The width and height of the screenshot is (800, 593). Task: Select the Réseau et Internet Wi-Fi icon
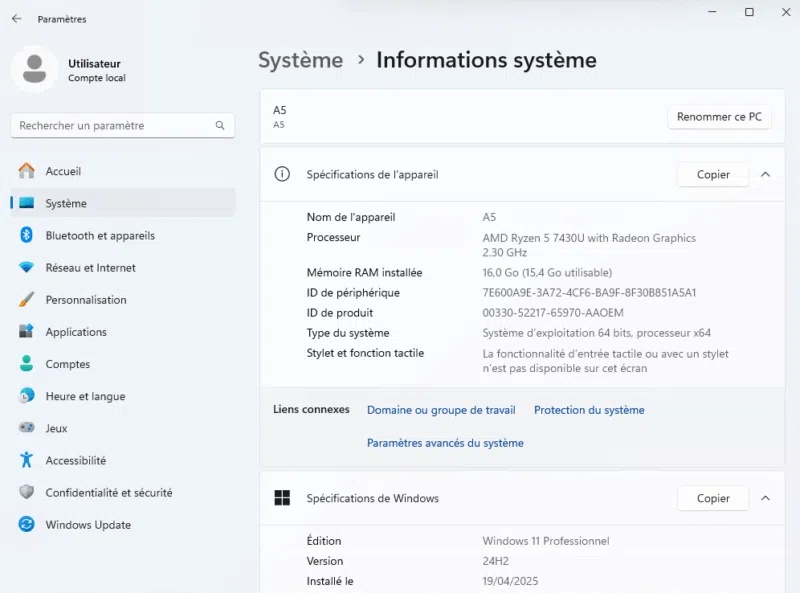(x=27, y=268)
